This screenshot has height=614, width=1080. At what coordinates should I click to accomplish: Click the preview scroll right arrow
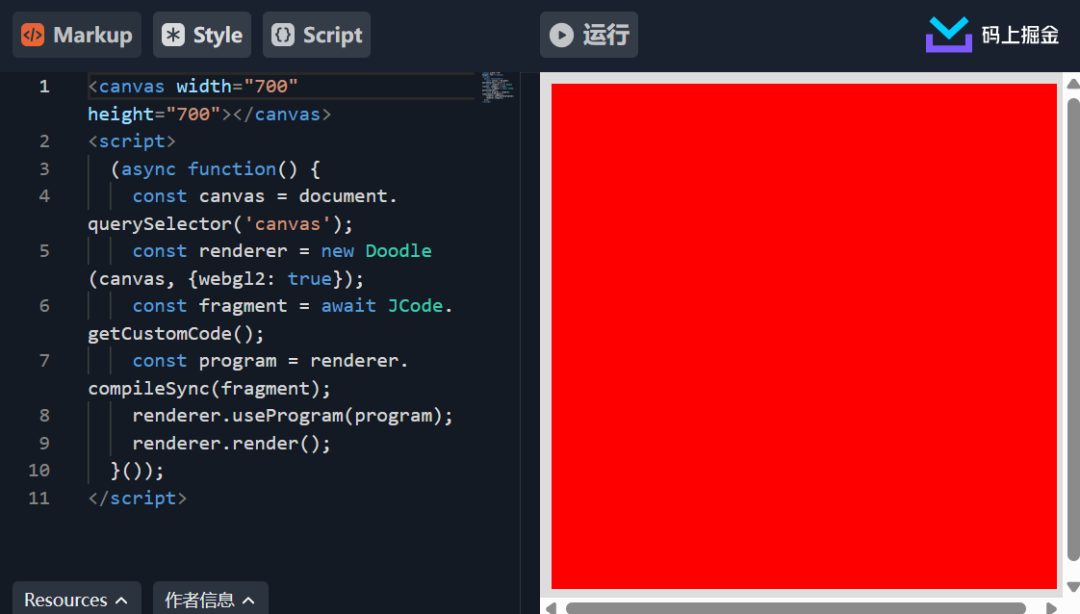1051,608
